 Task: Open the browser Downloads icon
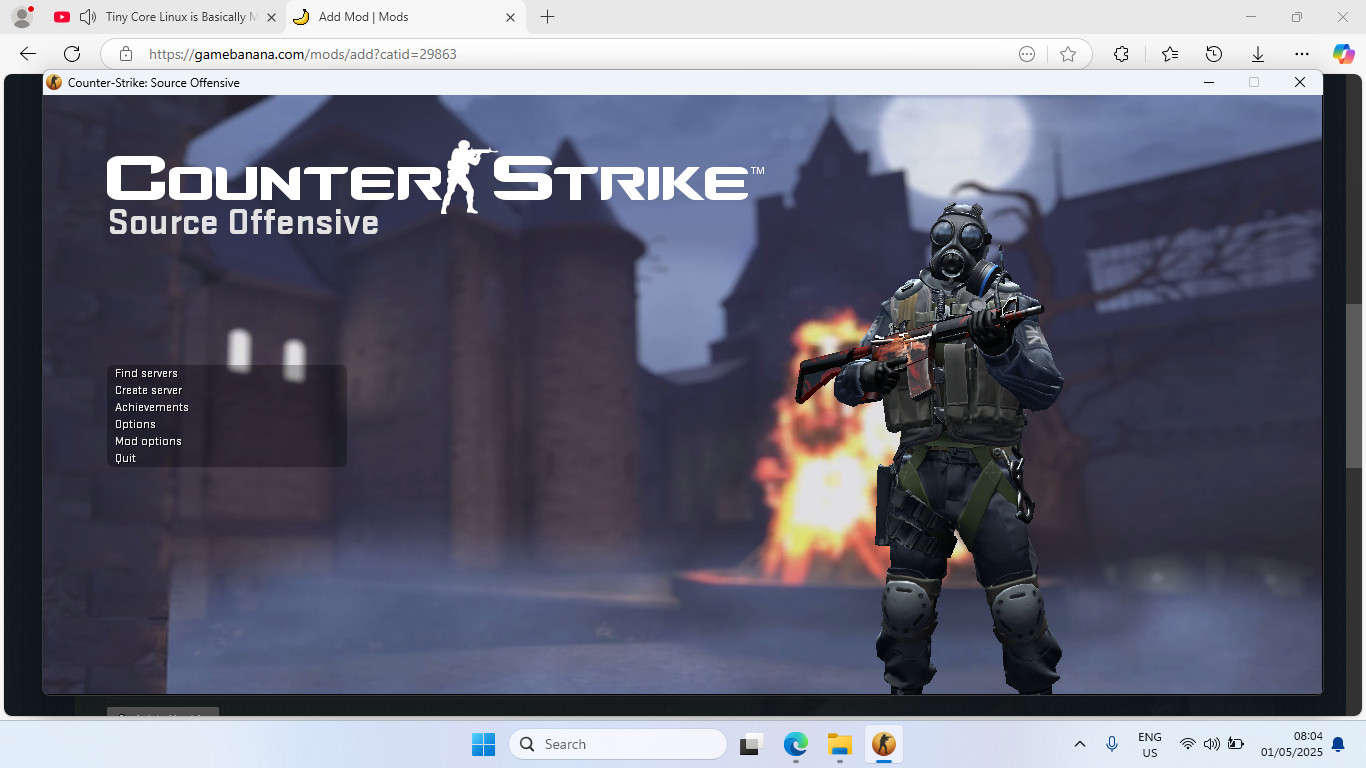[1257, 54]
